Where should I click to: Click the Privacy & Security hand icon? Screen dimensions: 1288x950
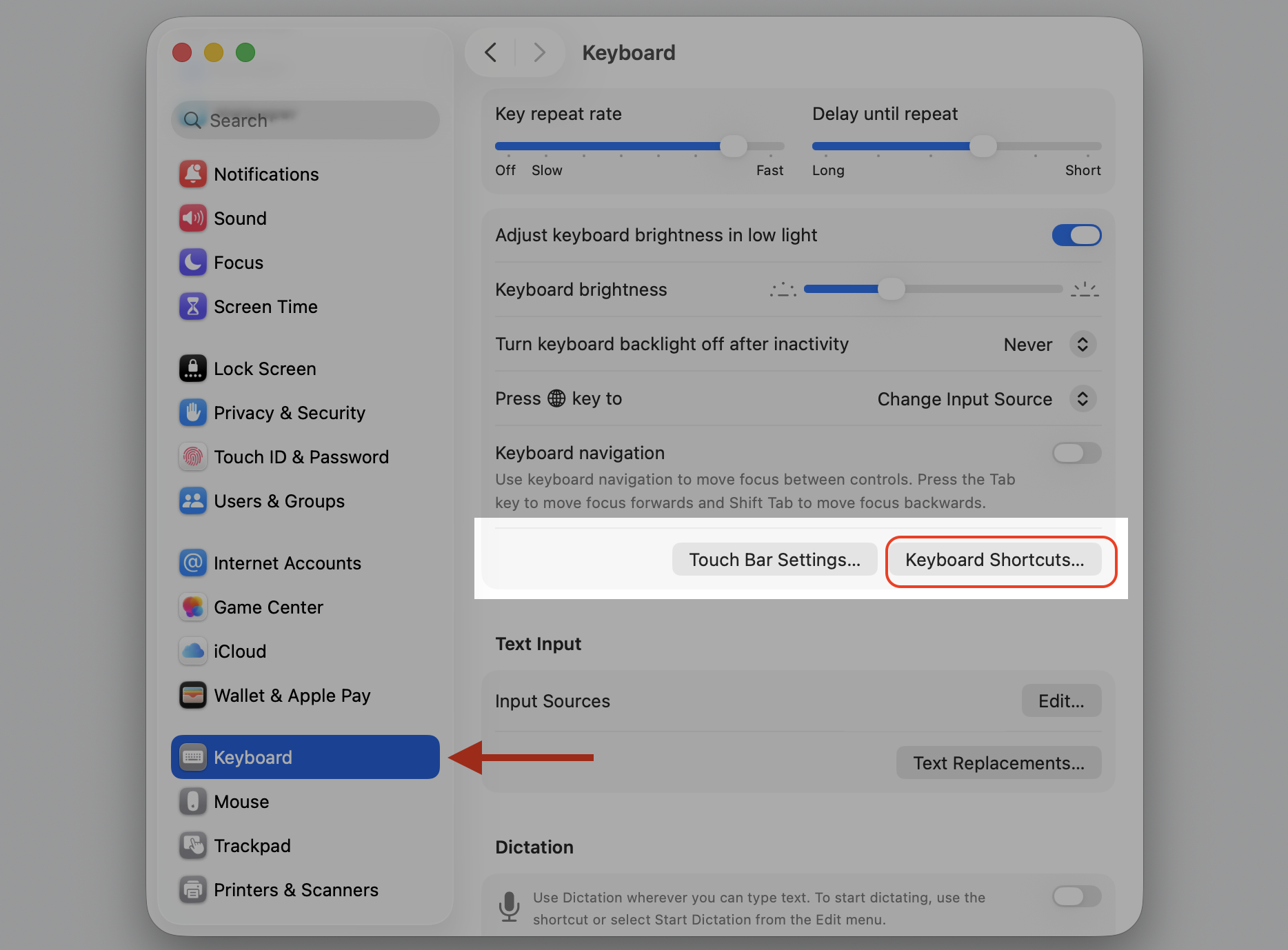click(193, 413)
